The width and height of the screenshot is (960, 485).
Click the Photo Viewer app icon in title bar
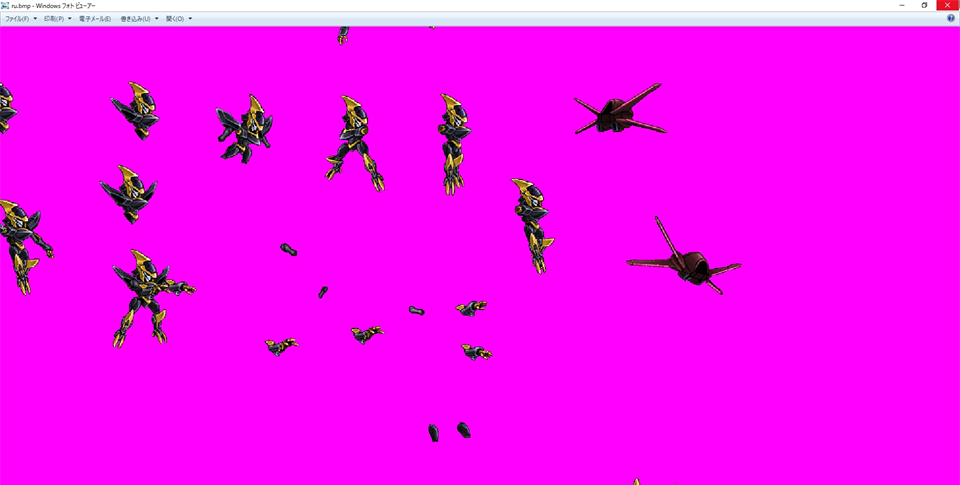tap(5, 6)
